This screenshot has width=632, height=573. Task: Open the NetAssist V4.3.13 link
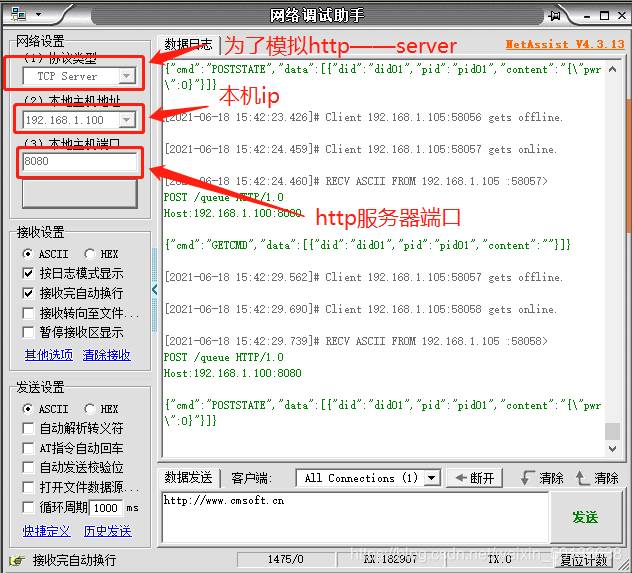[x=565, y=44]
